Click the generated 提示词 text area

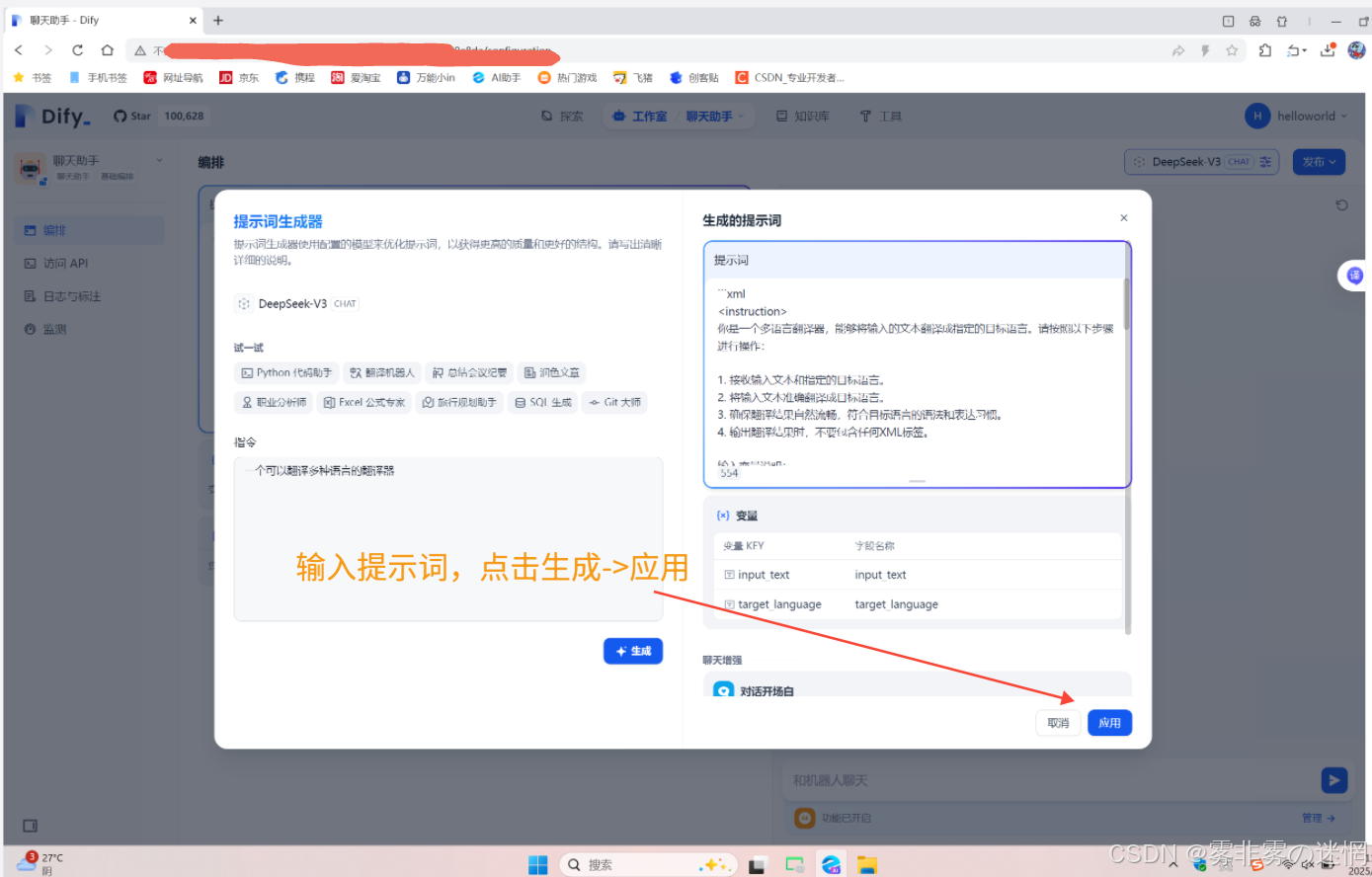pyautogui.click(x=915, y=380)
